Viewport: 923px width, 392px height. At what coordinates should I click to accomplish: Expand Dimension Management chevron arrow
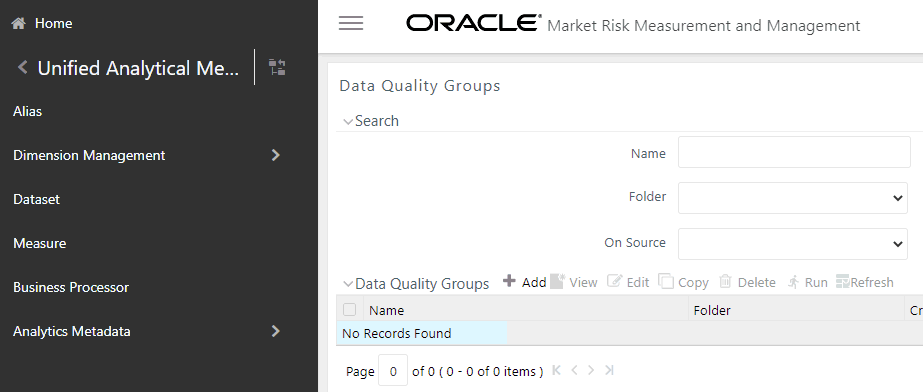click(x=275, y=155)
